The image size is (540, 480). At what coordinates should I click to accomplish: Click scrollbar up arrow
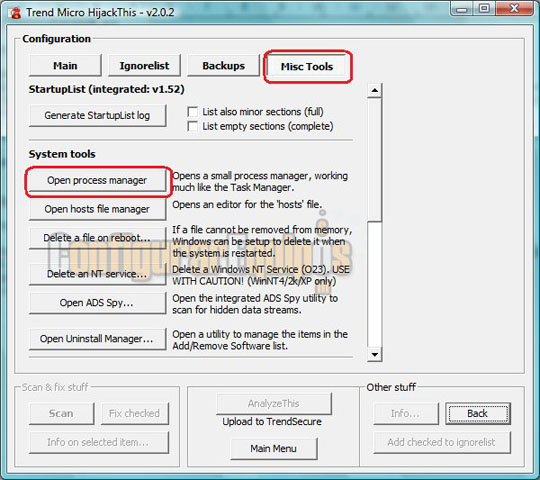374,91
